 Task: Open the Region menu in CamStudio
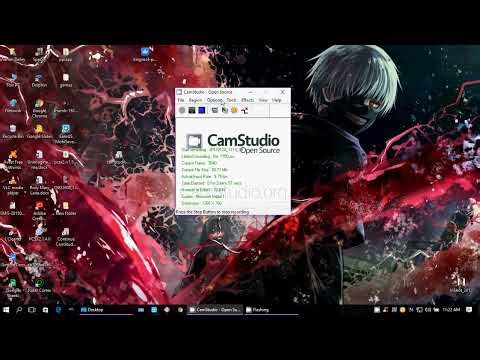(x=195, y=100)
